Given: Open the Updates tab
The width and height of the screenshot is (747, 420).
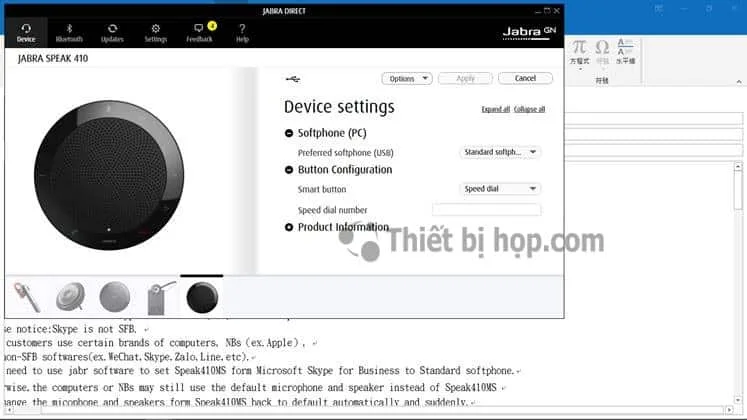Looking at the screenshot, I should (x=112, y=33).
